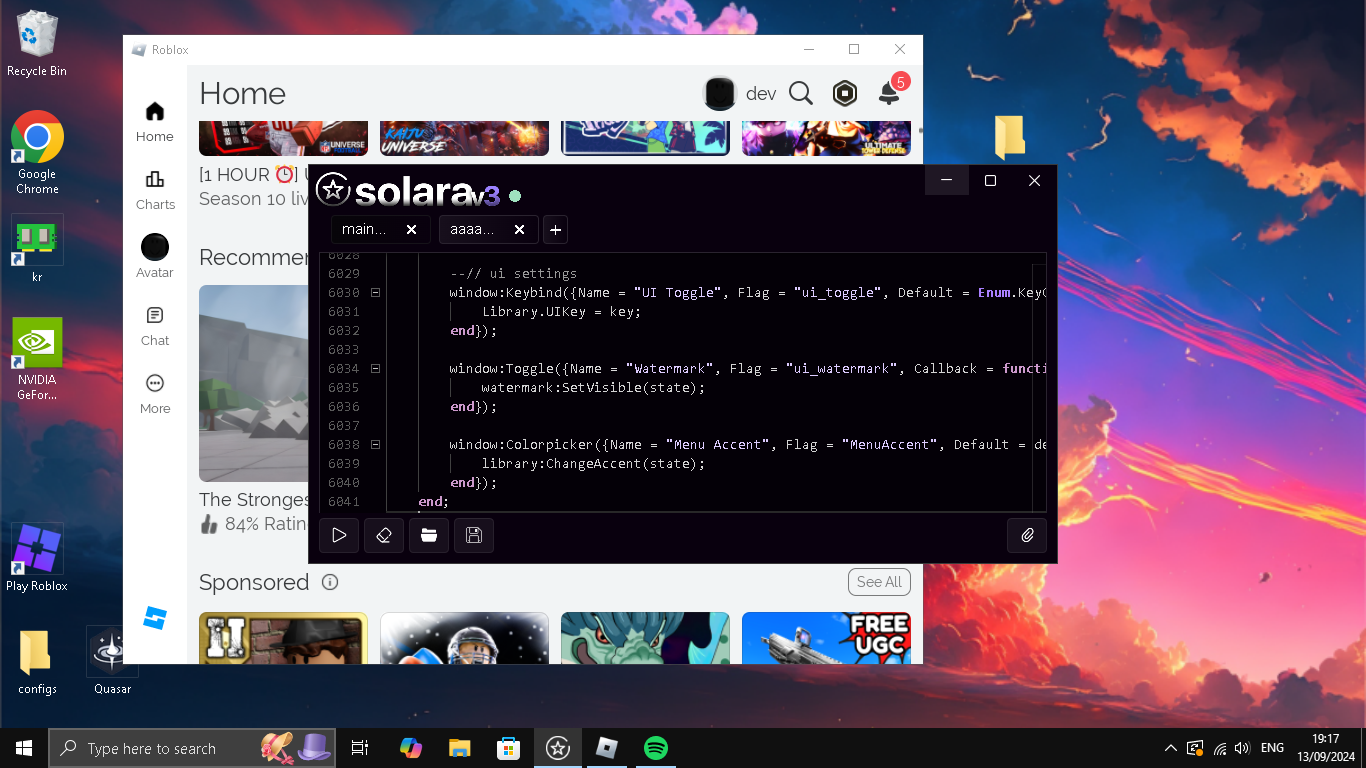
Task: Select the NVIDIA GeForce desktop shortcut
Action: (x=37, y=359)
